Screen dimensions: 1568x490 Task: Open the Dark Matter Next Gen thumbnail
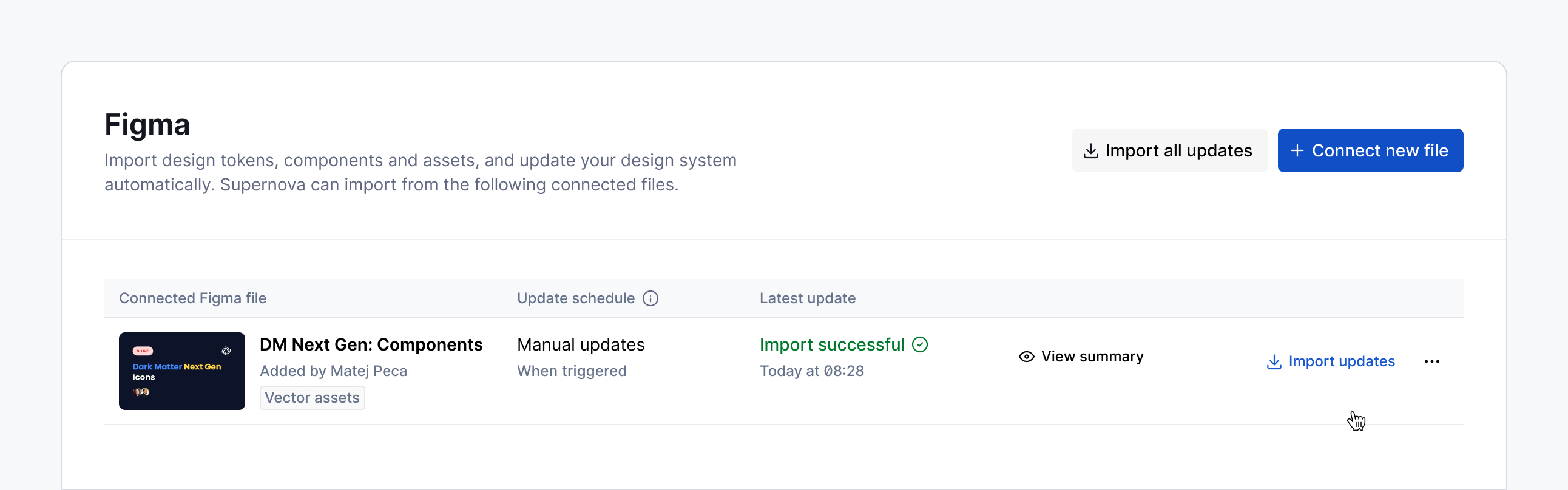pos(182,371)
